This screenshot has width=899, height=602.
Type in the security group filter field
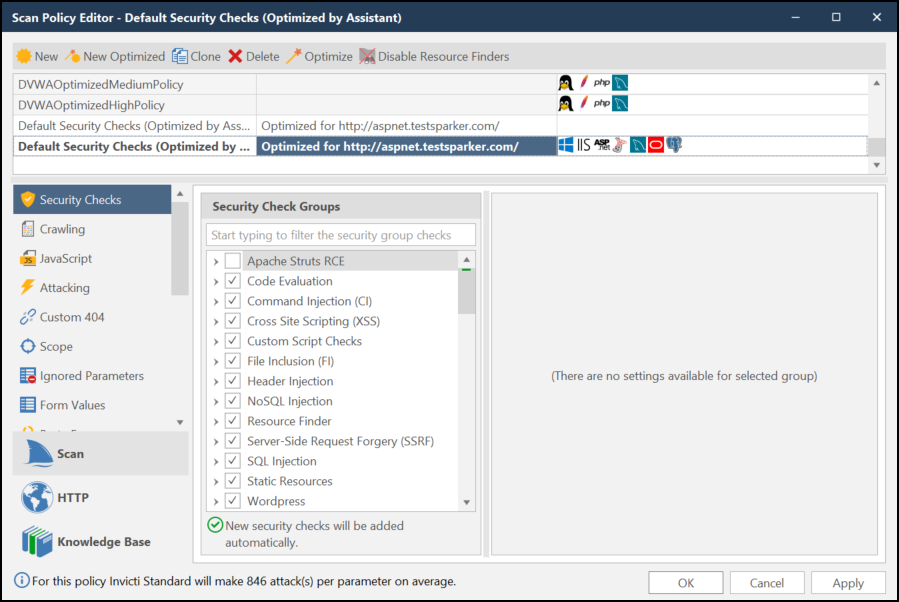tap(340, 234)
